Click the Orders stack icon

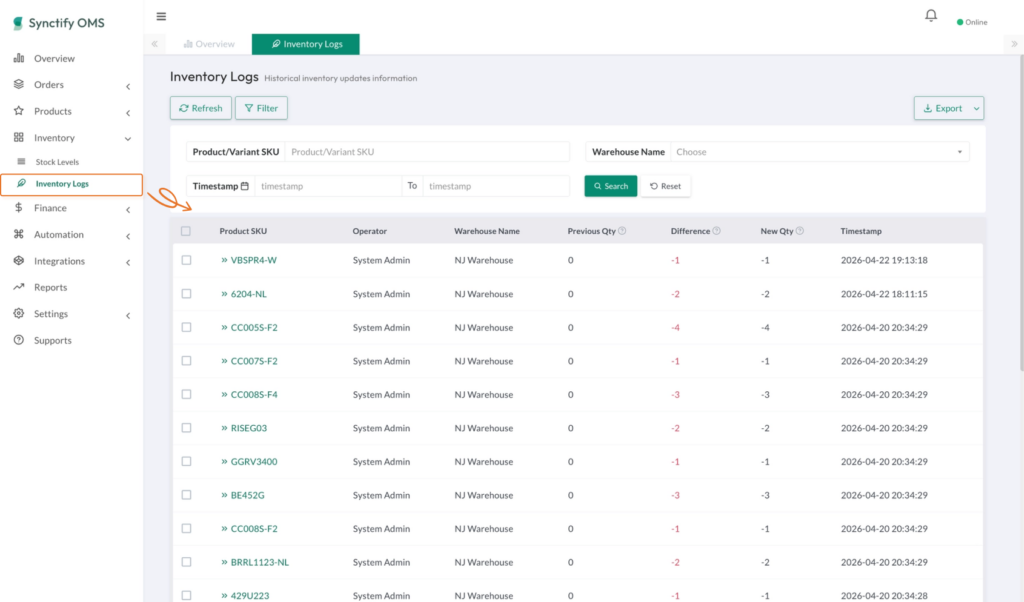(x=19, y=84)
